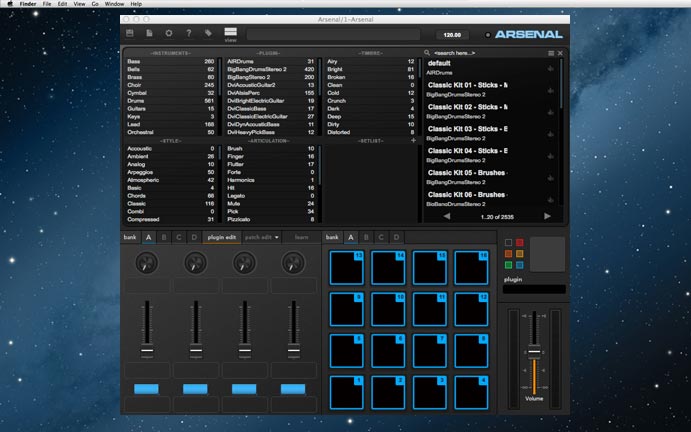Select Choir in the Instruments list
The image size is (691, 432).
click(171, 85)
